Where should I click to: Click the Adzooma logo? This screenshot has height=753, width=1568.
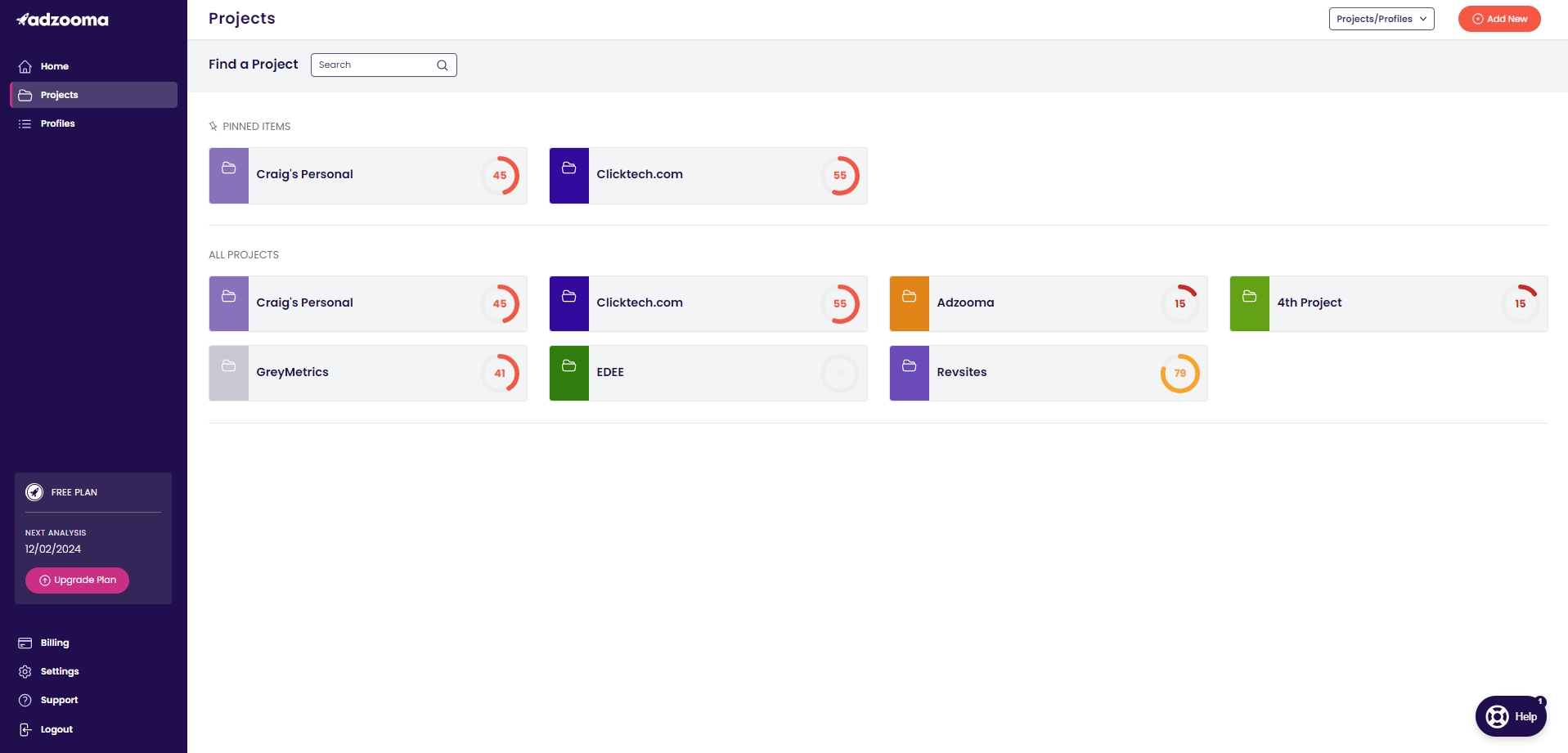[62, 20]
